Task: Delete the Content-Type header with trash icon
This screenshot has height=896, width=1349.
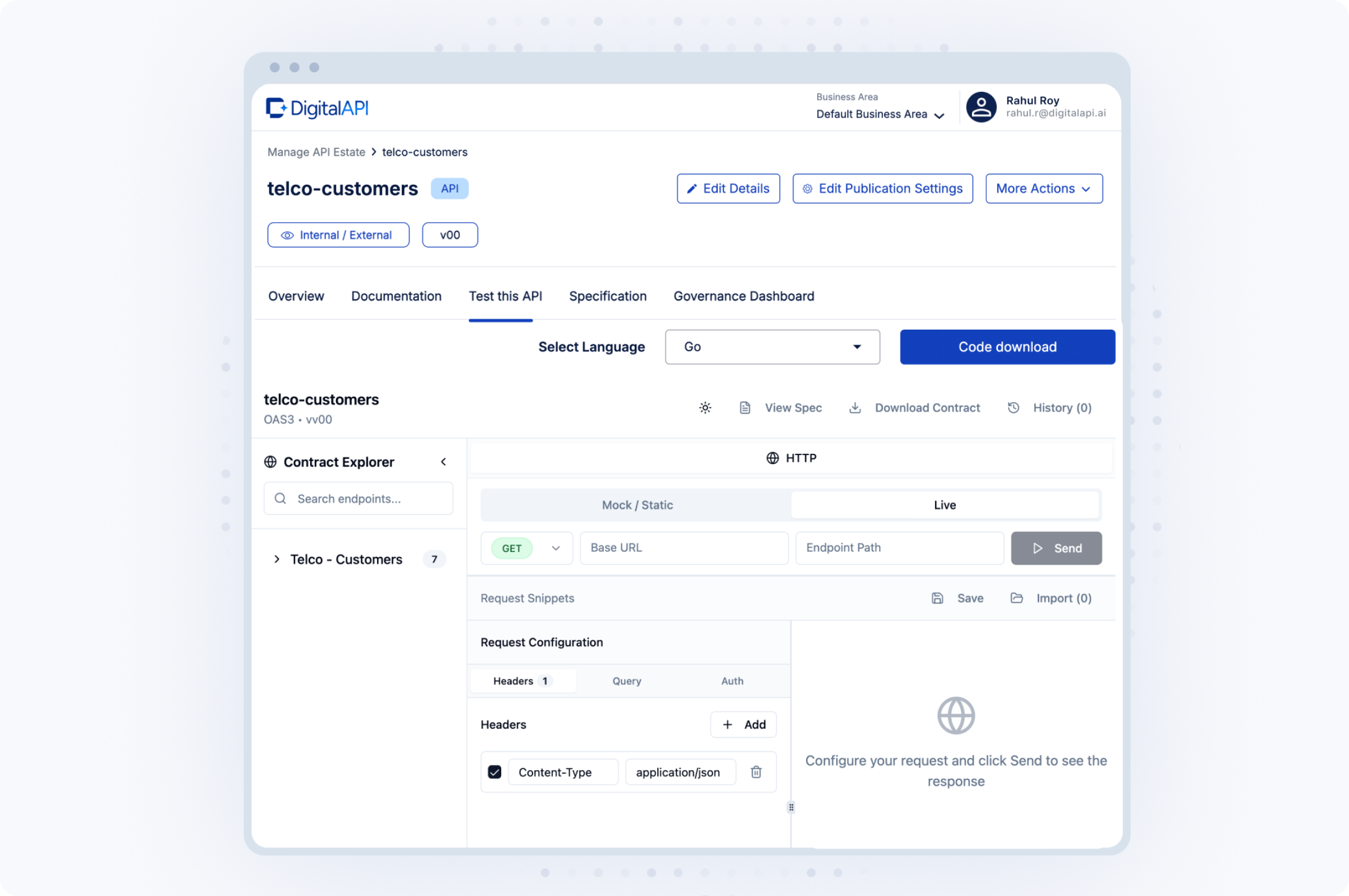Action: tap(756, 772)
